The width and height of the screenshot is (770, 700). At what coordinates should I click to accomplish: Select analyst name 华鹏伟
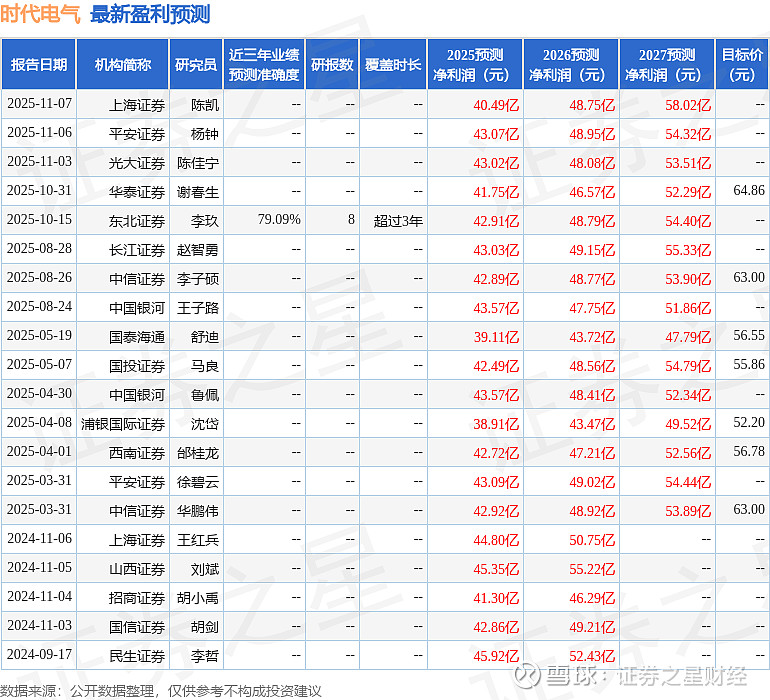click(198, 510)
